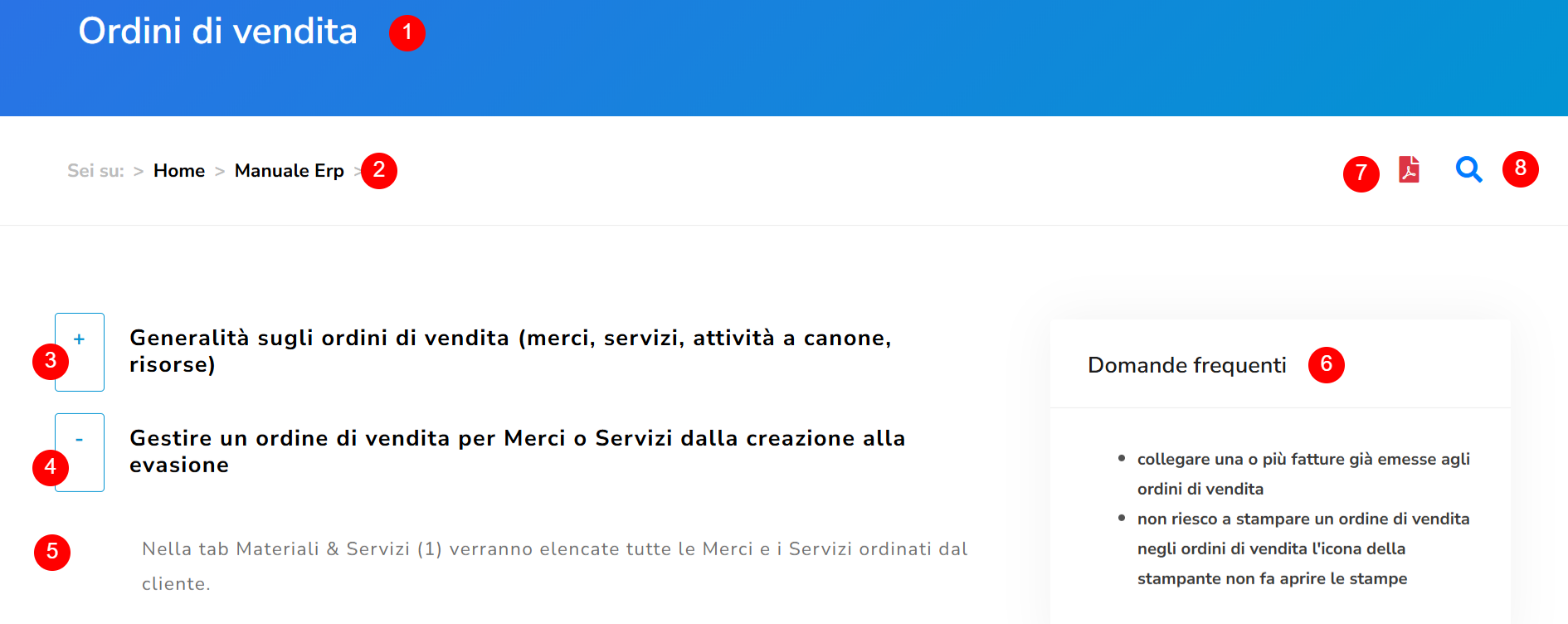
Task: Click the 'Sei su:' breadcrumb label
Action: 95,170
